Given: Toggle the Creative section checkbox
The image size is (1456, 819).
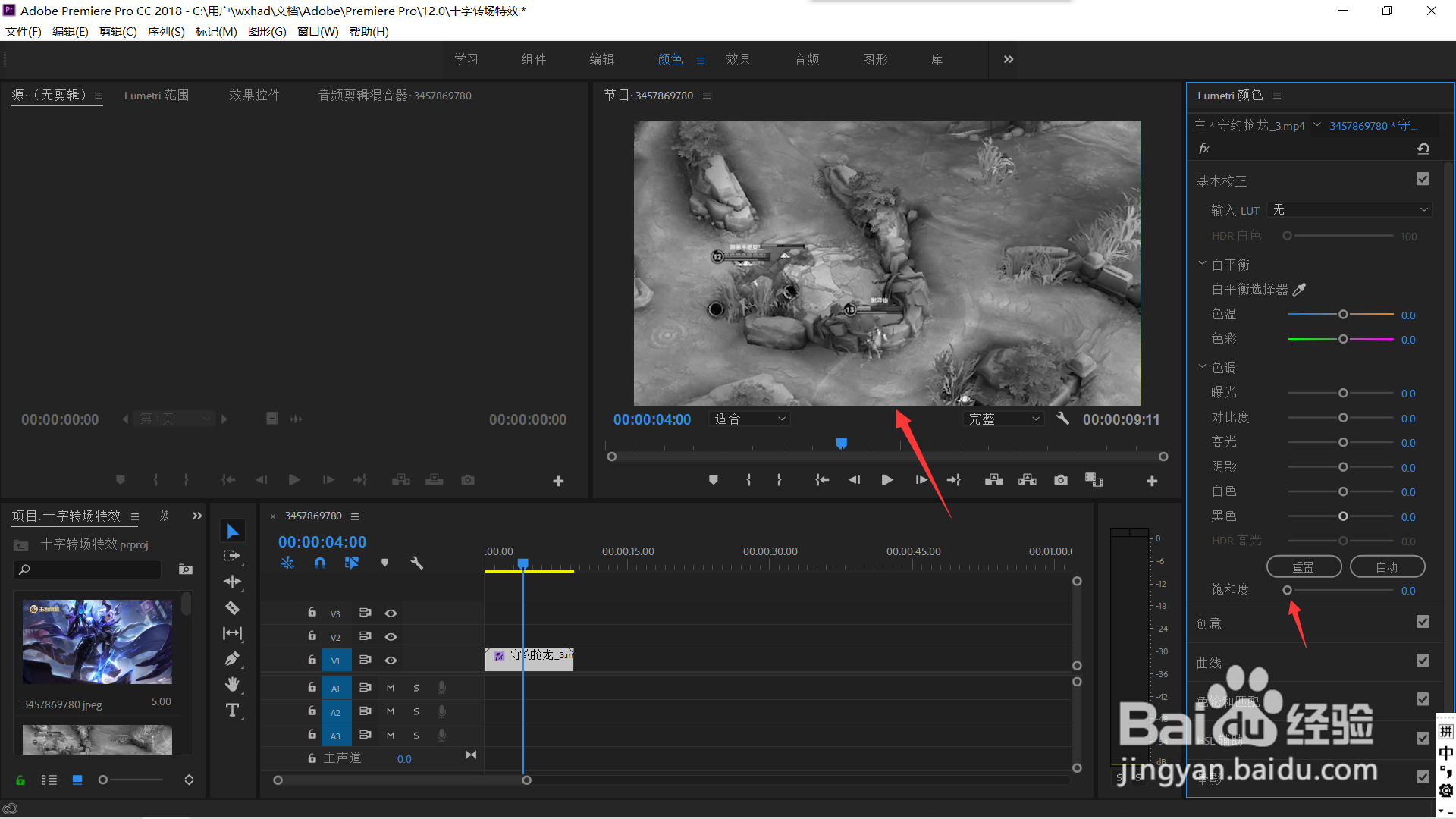Looking at the screenshot, I should coord(1423,622).
